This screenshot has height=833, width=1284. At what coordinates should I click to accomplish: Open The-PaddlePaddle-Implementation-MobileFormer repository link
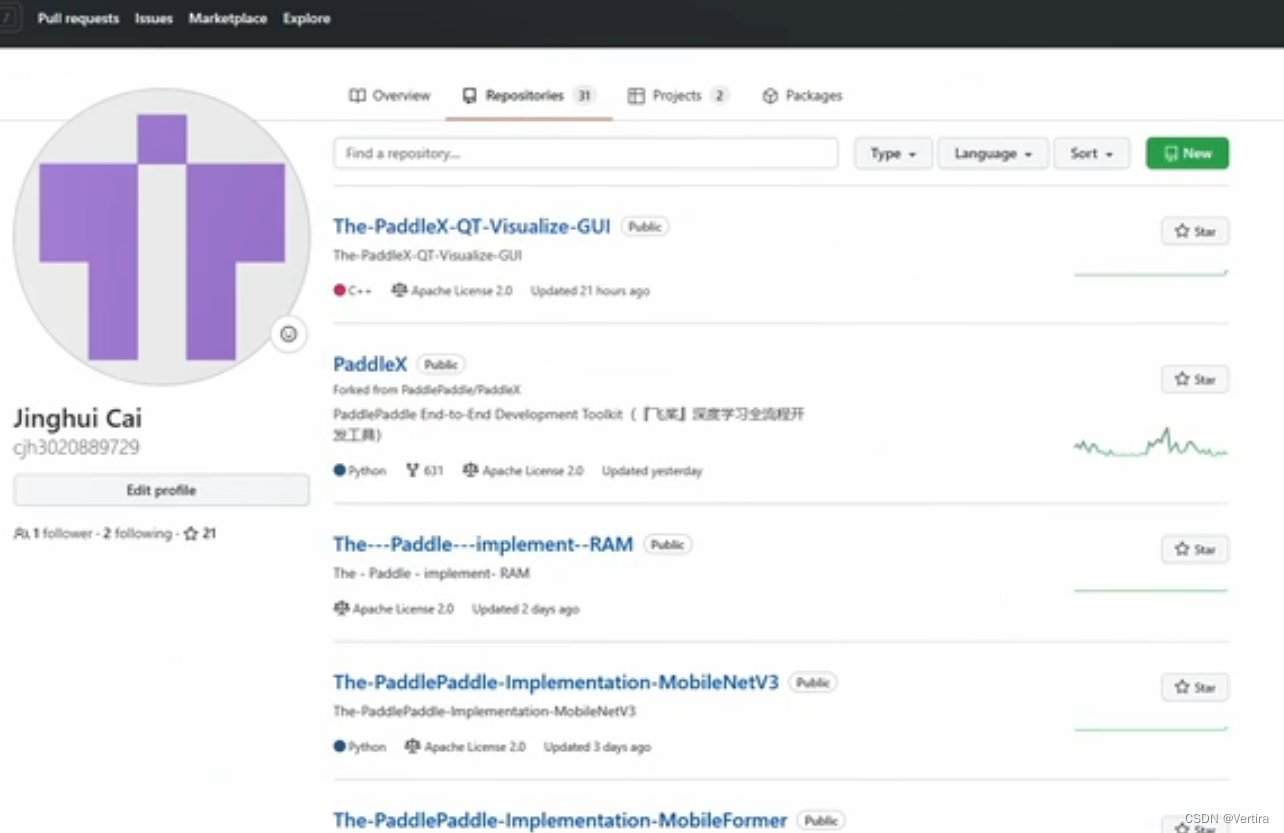coord(560,820)
